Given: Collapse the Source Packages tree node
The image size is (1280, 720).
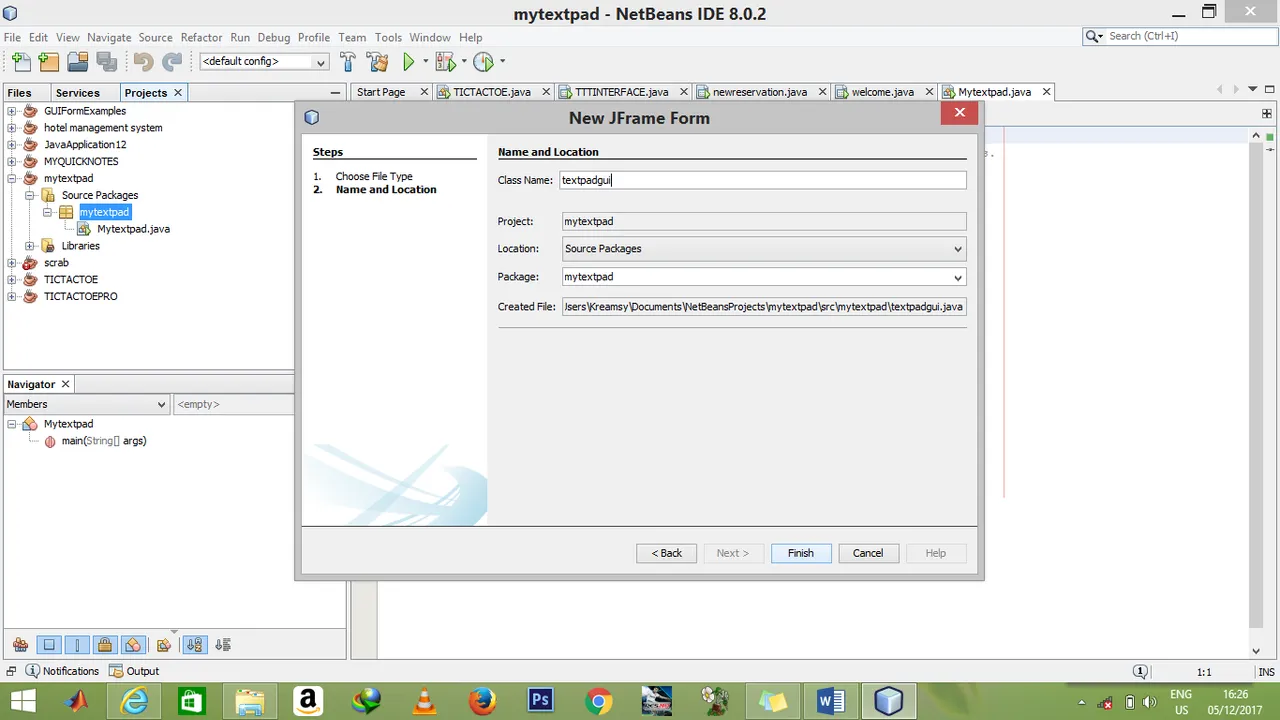Looking at the screenshot, I should 30,195.
